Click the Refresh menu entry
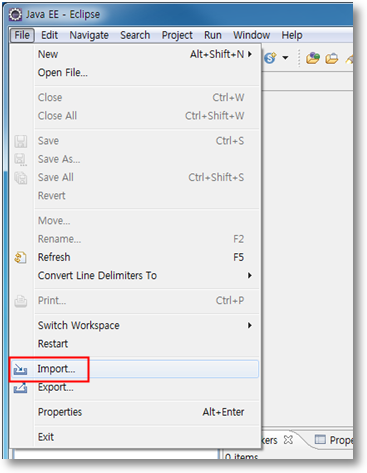This screenshot has height=473, width=367. (x=135, y=257)
